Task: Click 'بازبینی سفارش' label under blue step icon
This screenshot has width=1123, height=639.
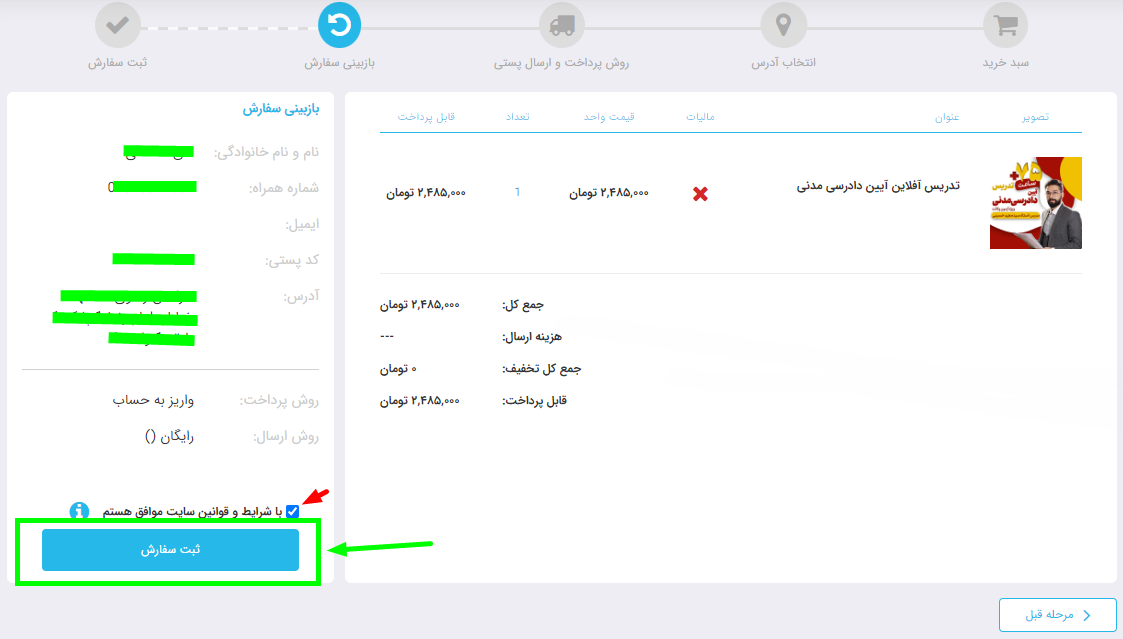Action: pyautogui.click(x=339, y=63)
